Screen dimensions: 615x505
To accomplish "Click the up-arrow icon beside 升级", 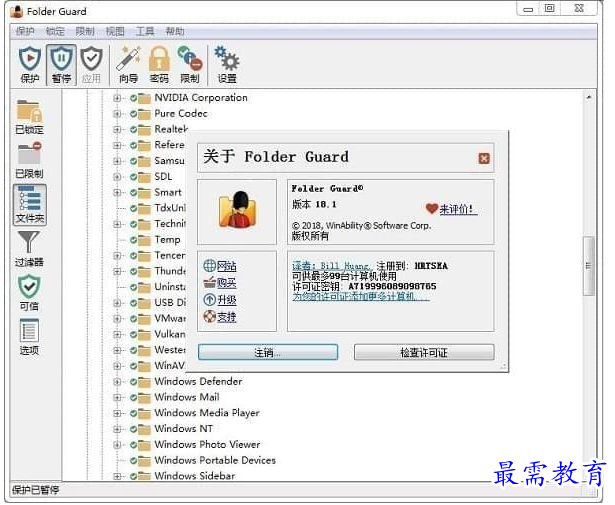I will coord(209,300).
